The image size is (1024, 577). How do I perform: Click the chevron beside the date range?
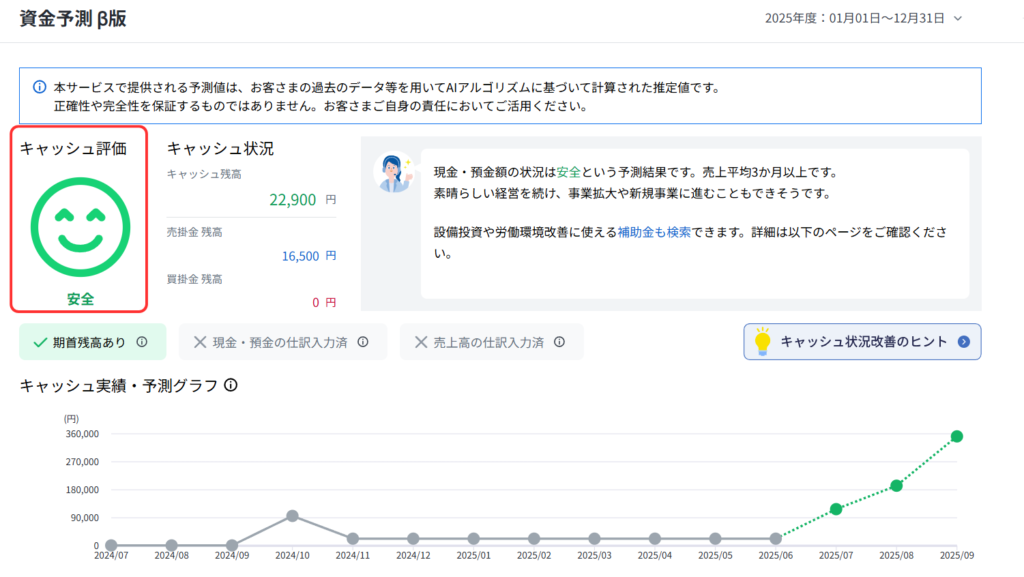tap(958, 18)
